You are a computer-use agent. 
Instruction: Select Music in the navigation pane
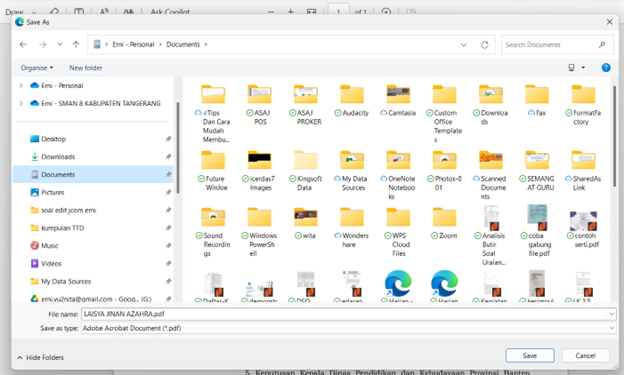pyautogui.click(x=94, y=246)
